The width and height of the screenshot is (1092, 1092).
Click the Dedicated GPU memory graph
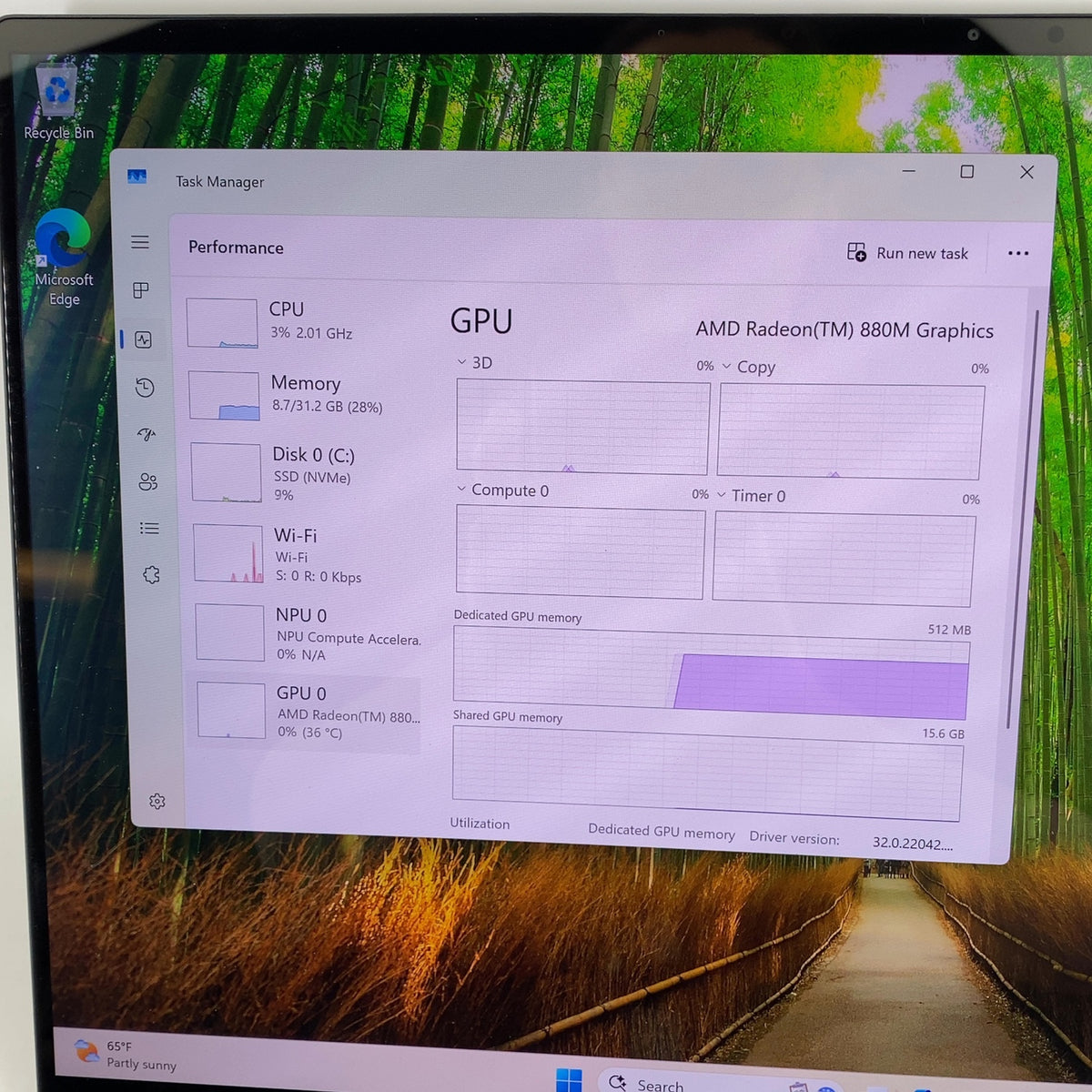[x=712, y=673]
